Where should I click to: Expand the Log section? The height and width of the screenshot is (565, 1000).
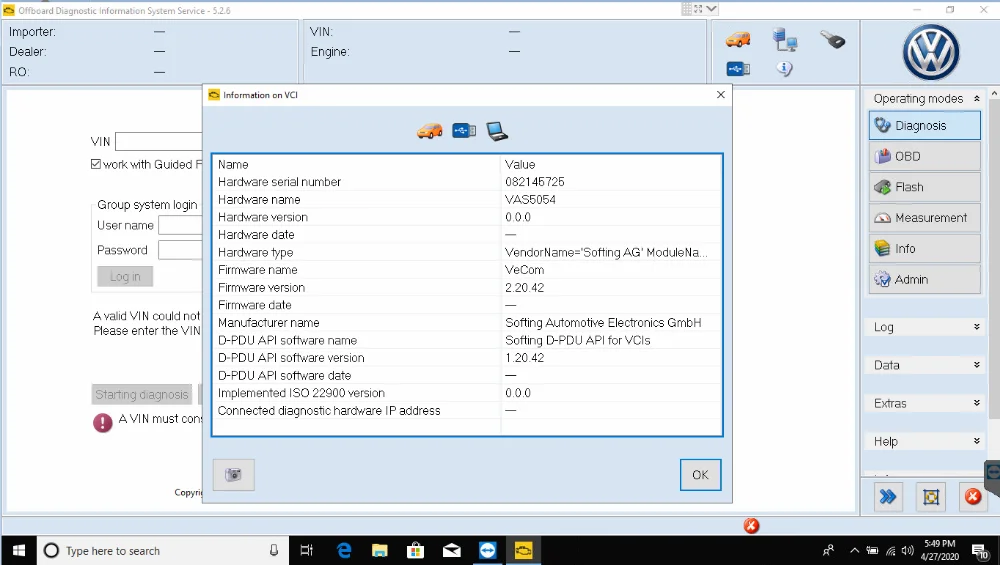coord(976,327)
